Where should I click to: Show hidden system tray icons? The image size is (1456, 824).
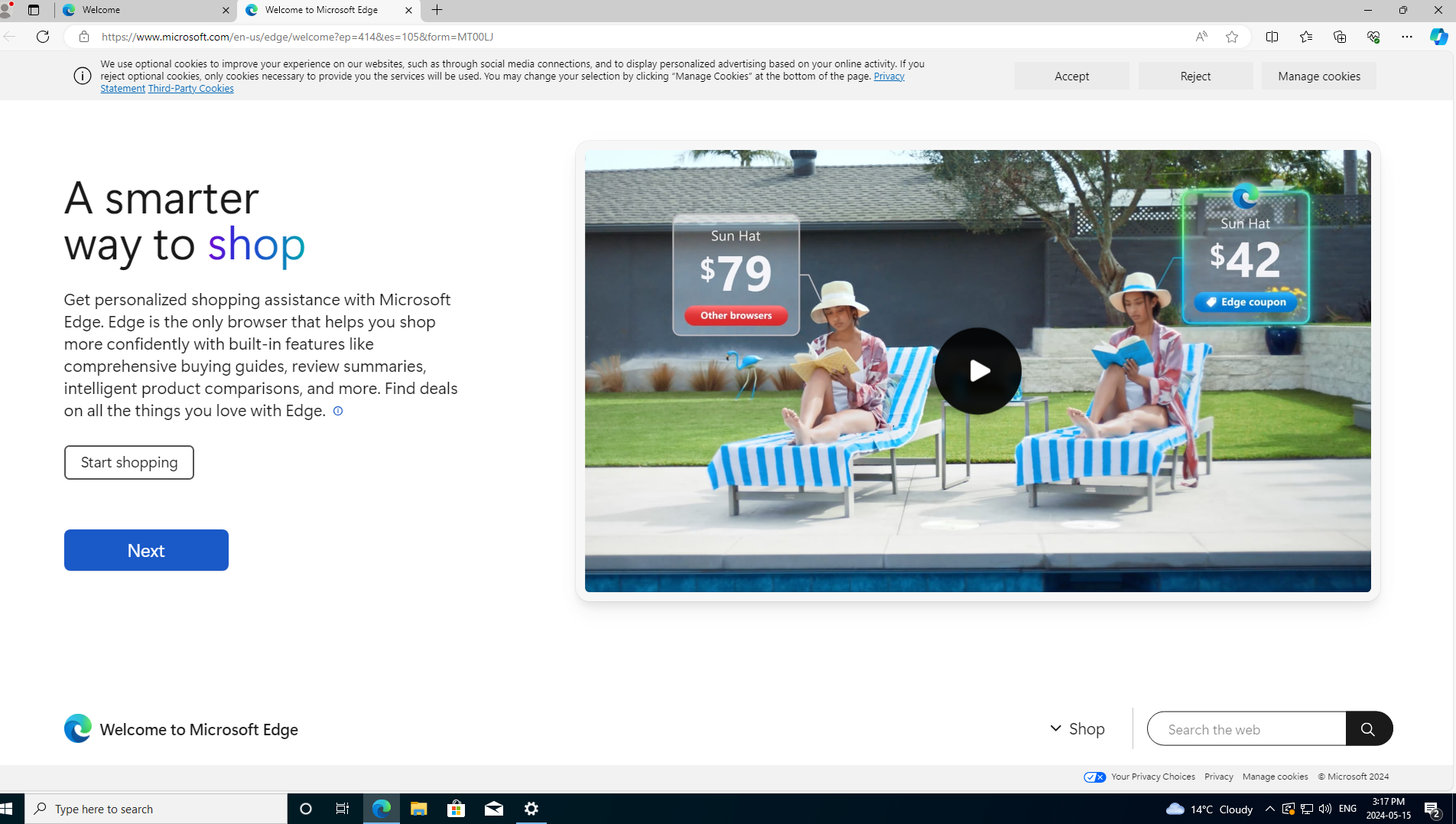[x=1269, y=809]
